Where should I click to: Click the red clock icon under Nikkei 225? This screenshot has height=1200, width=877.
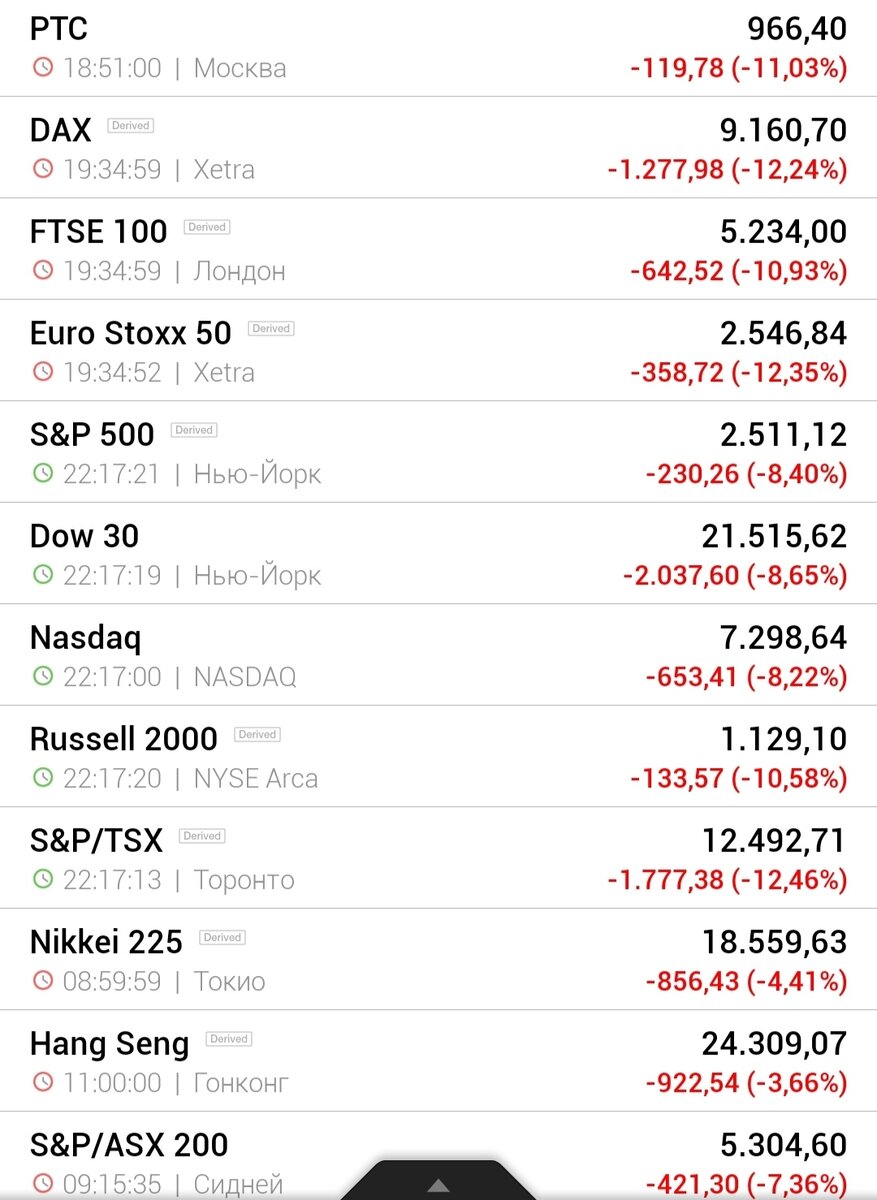click(42, 980)
